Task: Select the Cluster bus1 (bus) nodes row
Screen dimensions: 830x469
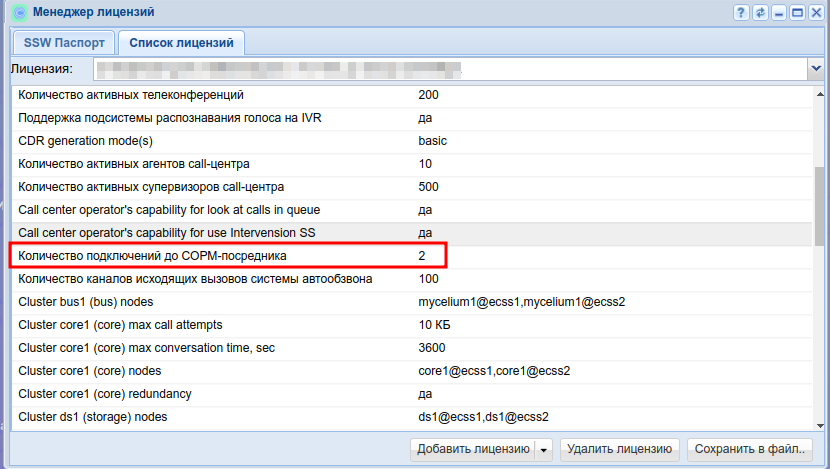Action: [412, 302]
